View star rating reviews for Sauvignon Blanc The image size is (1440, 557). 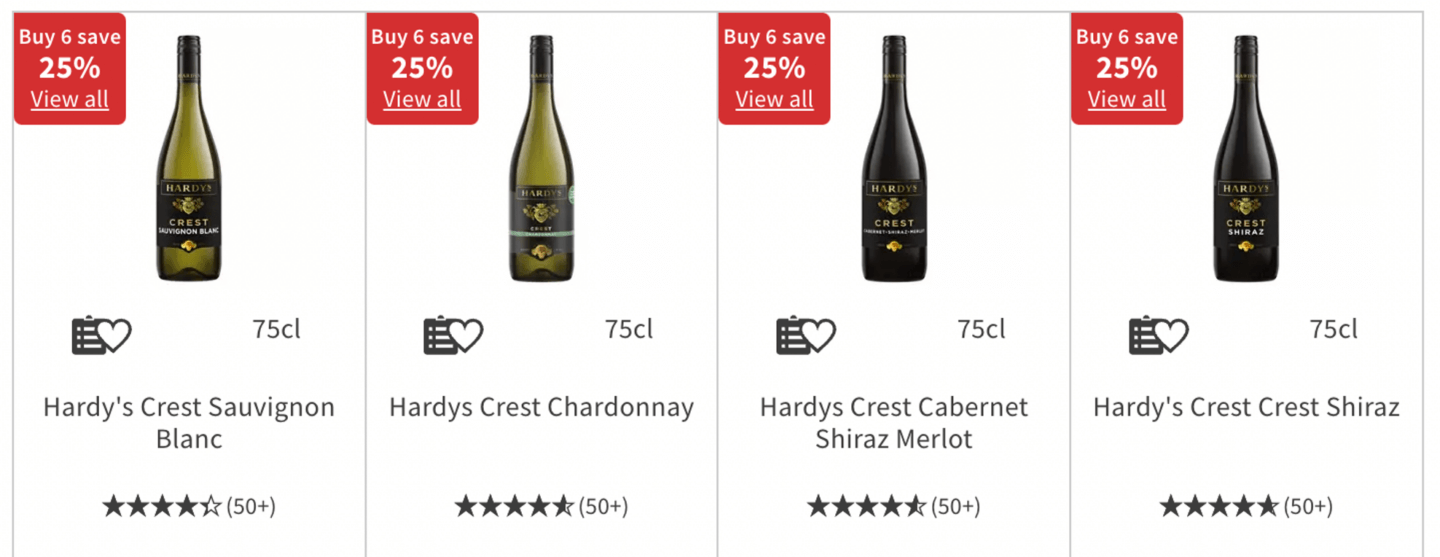[188, 506]
